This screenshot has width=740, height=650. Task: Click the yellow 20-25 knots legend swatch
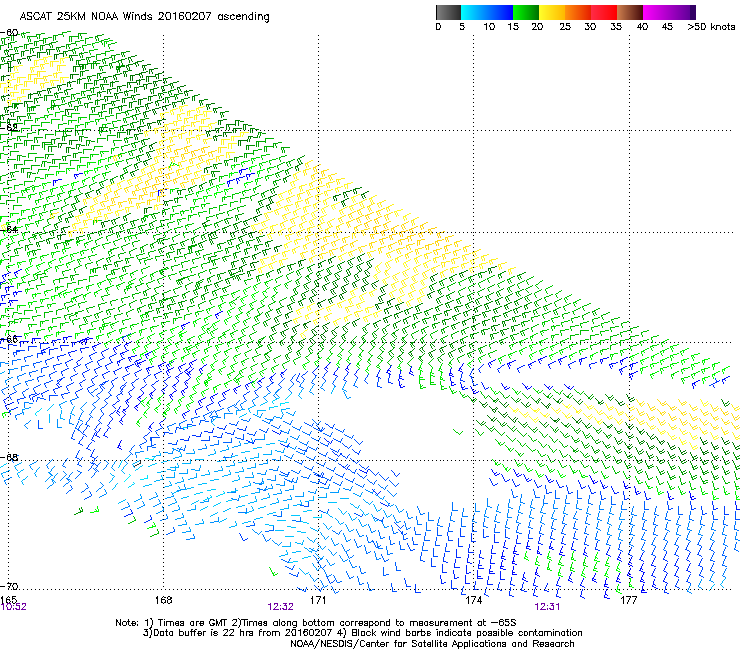pos(552,12)
